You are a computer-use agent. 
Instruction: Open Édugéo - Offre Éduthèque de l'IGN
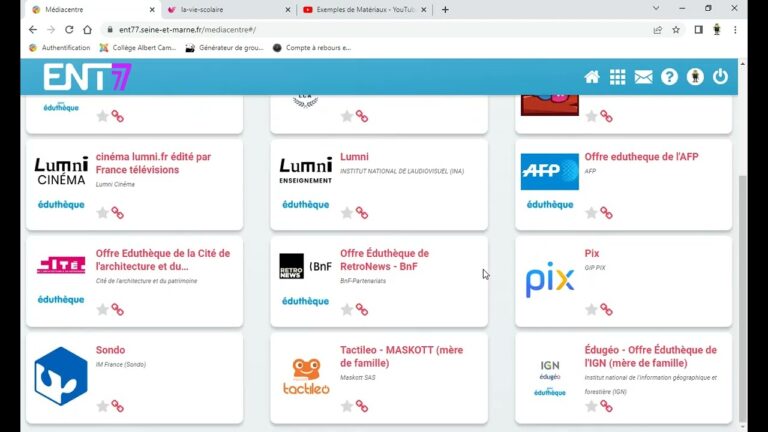pyautogui.click(x=650, y=356)
